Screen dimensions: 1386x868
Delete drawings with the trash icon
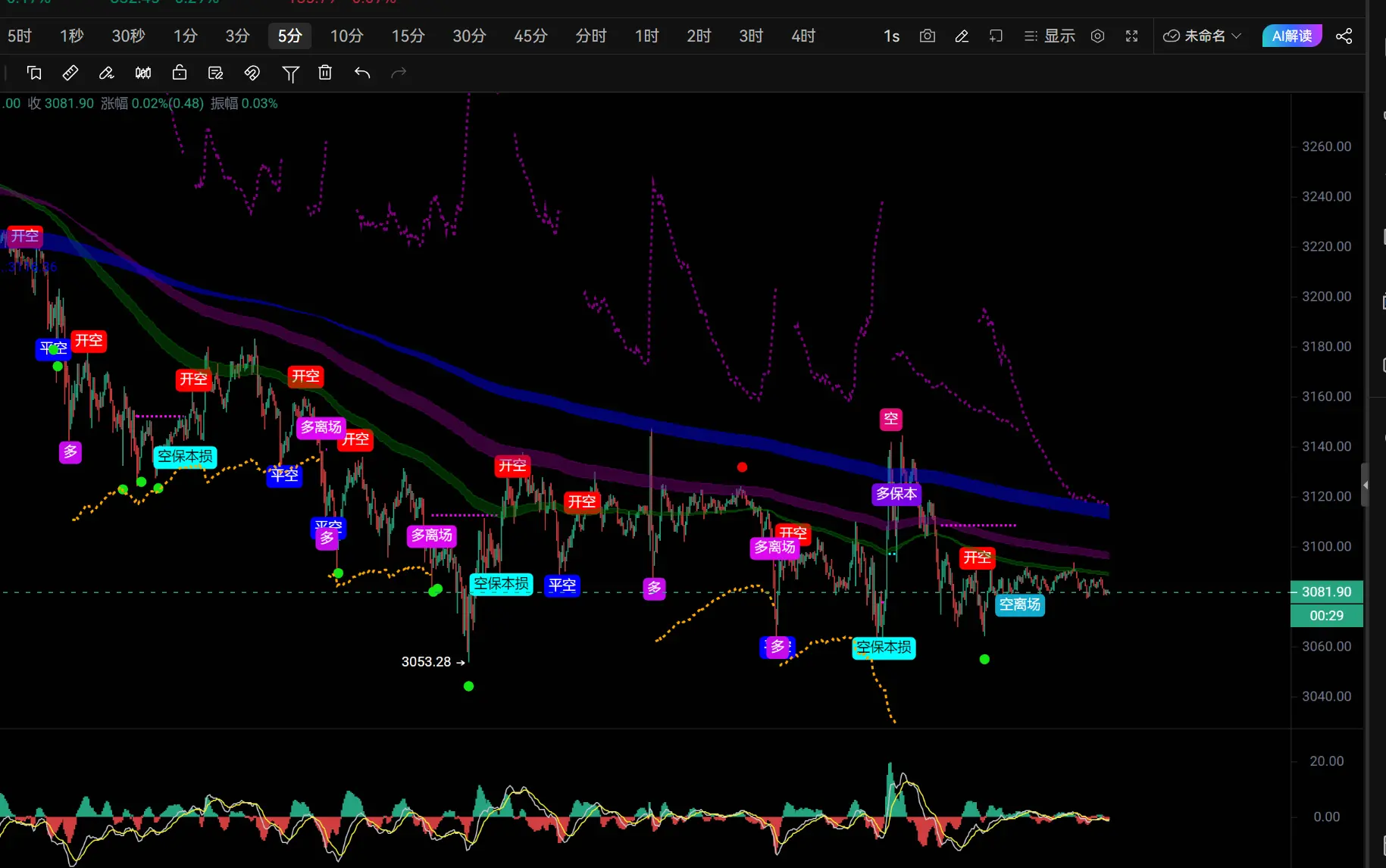[325, 73]
